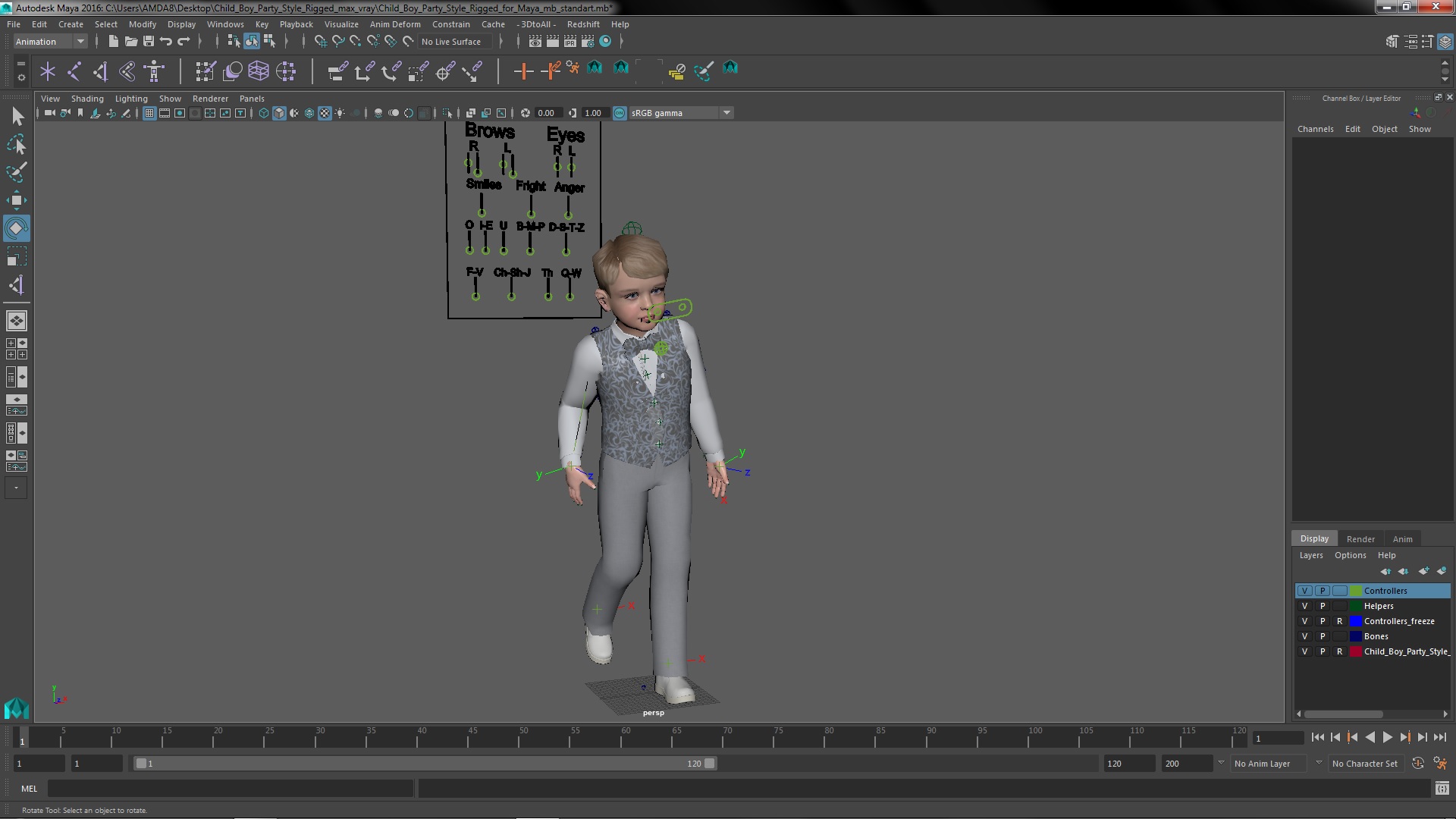The image size is (1456, 819).
Task: Toggle playback P for Controllers_freeze layer
Action: click(1322, 621)
